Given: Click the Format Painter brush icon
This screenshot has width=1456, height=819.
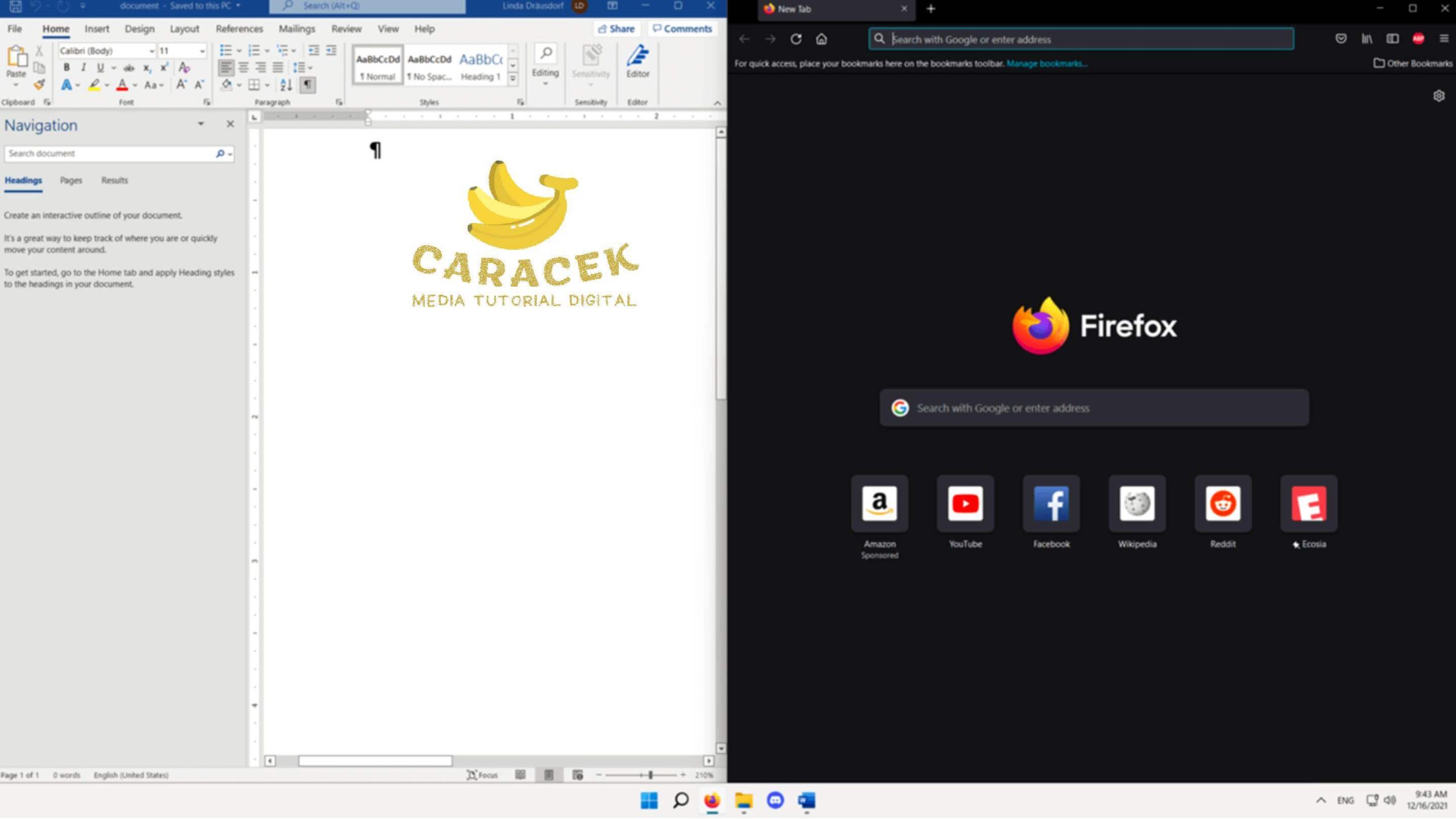Looking at the screenshot, I should click(39, 85).
